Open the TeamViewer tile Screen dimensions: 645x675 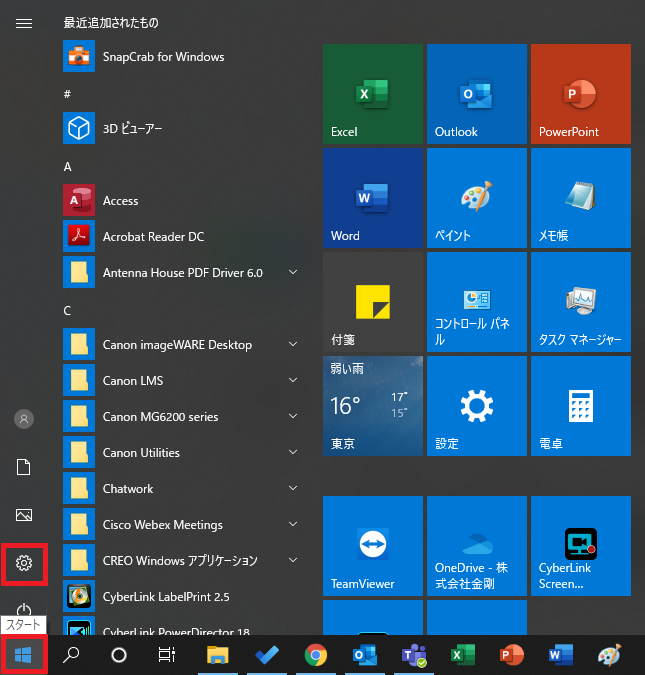(373, 546)
